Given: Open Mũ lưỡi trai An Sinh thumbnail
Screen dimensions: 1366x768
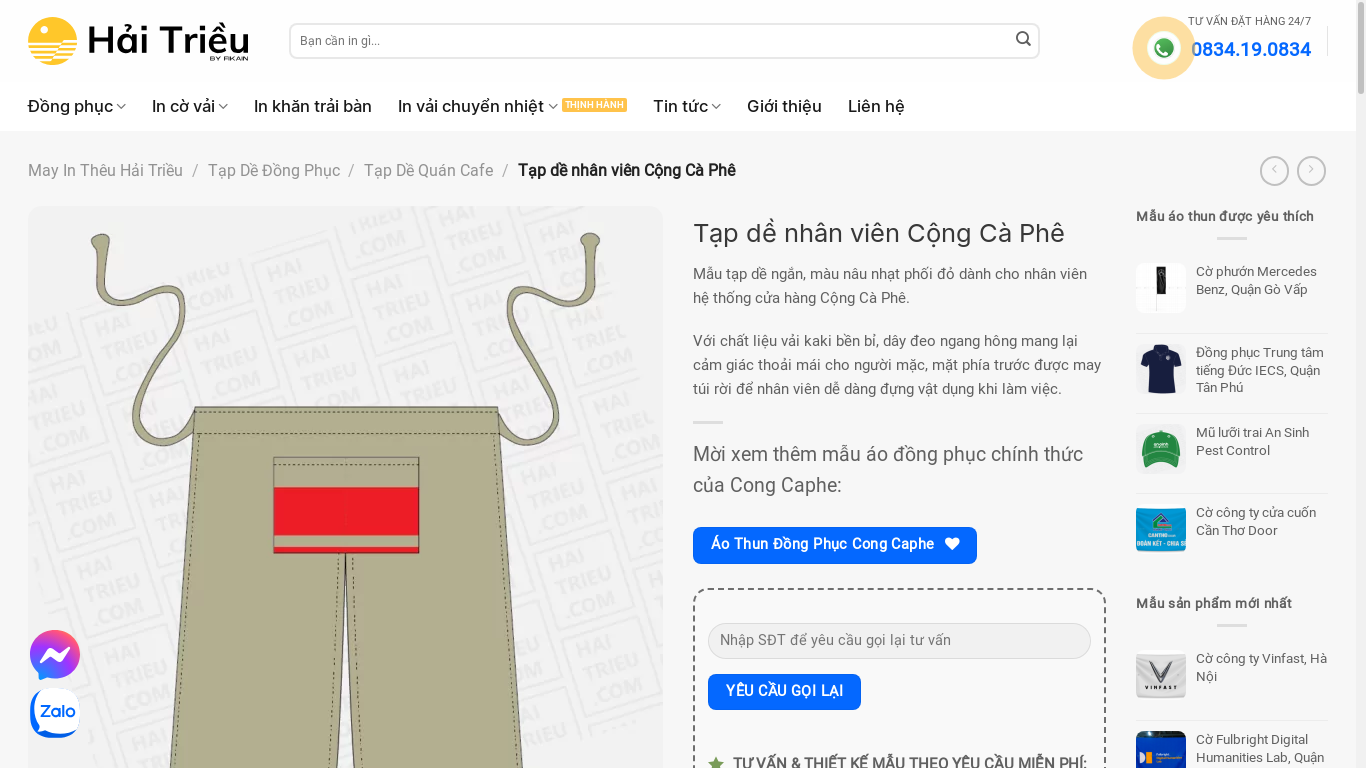Looking at the screenshot, I should point(1161,449).
